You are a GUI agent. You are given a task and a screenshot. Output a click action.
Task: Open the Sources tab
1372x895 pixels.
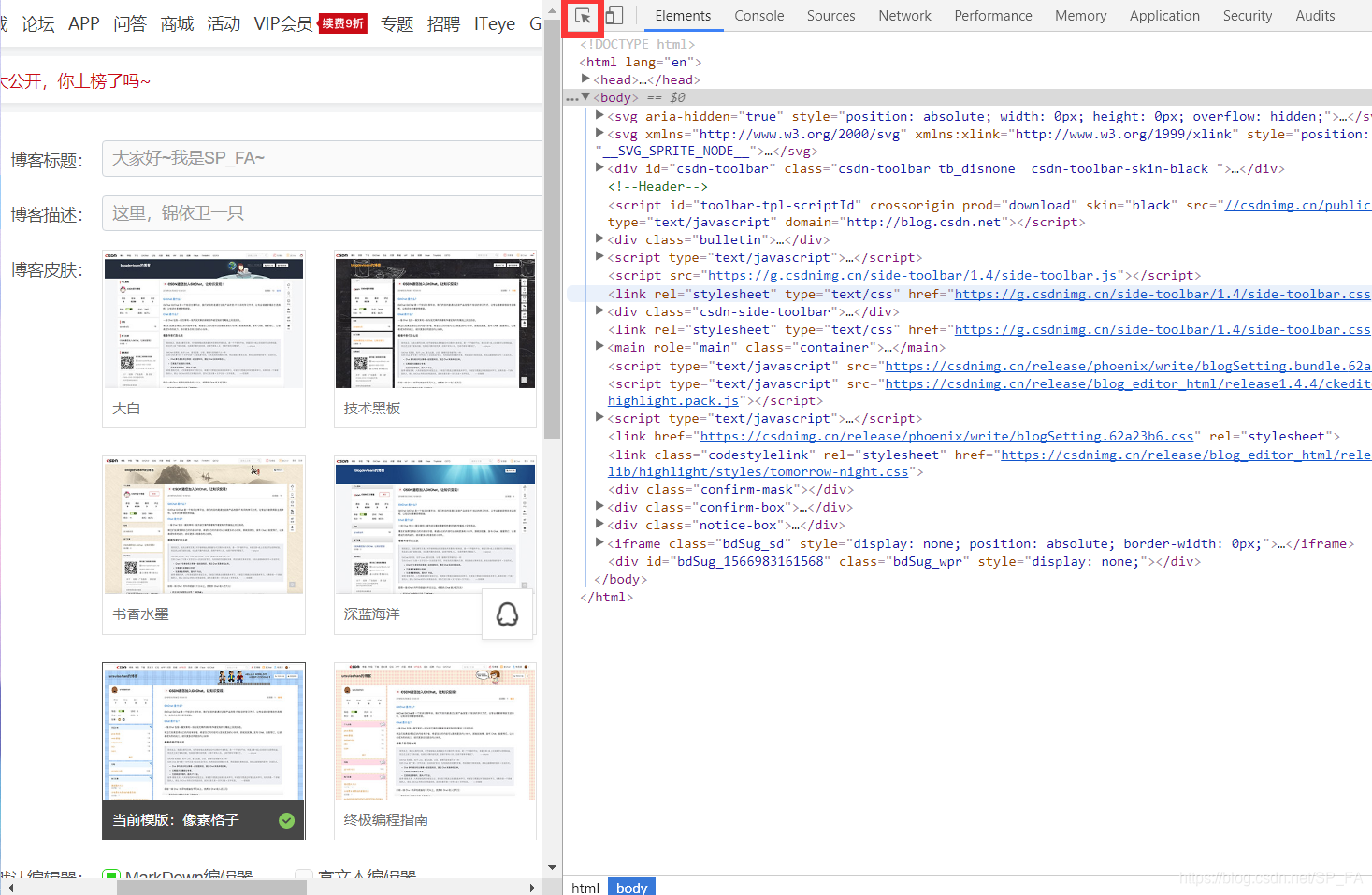(x=830, y=16)
